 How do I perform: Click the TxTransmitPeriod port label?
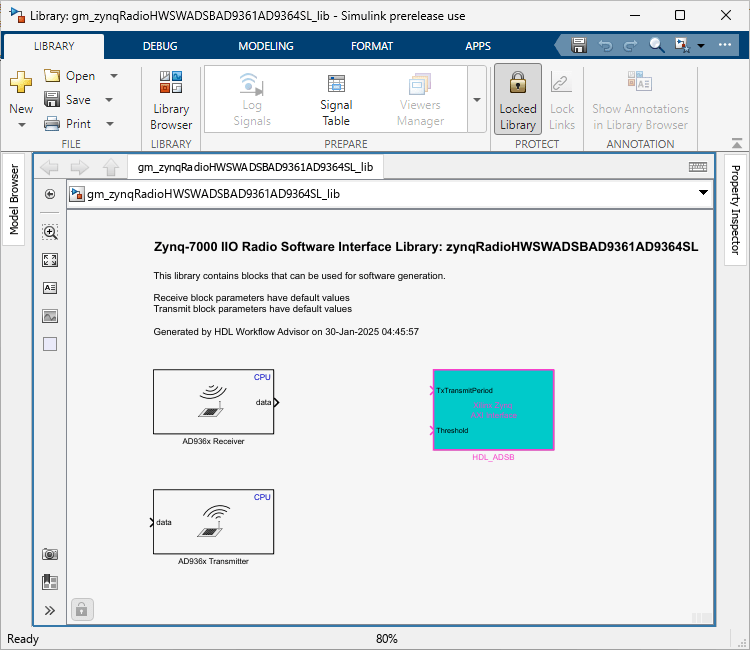tap(464, 390)
